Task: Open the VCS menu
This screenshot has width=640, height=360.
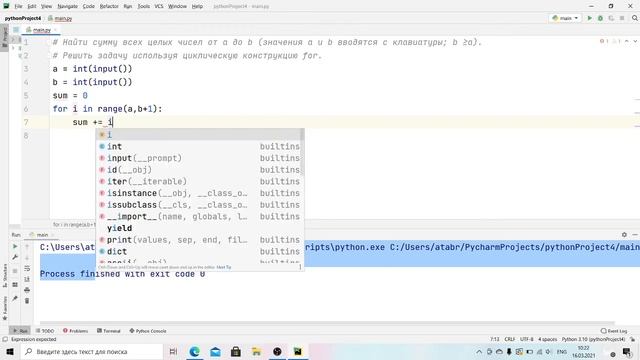Action: click(x=159, y=6)
